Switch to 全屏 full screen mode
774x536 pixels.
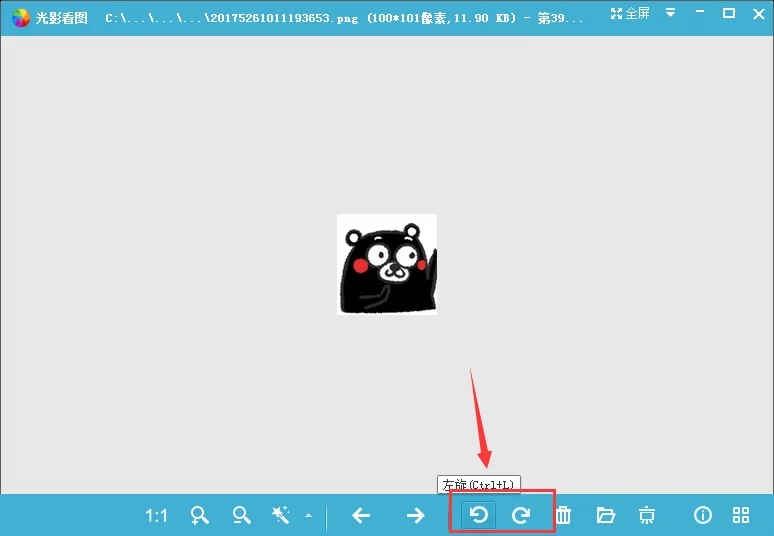coord(630,13)
